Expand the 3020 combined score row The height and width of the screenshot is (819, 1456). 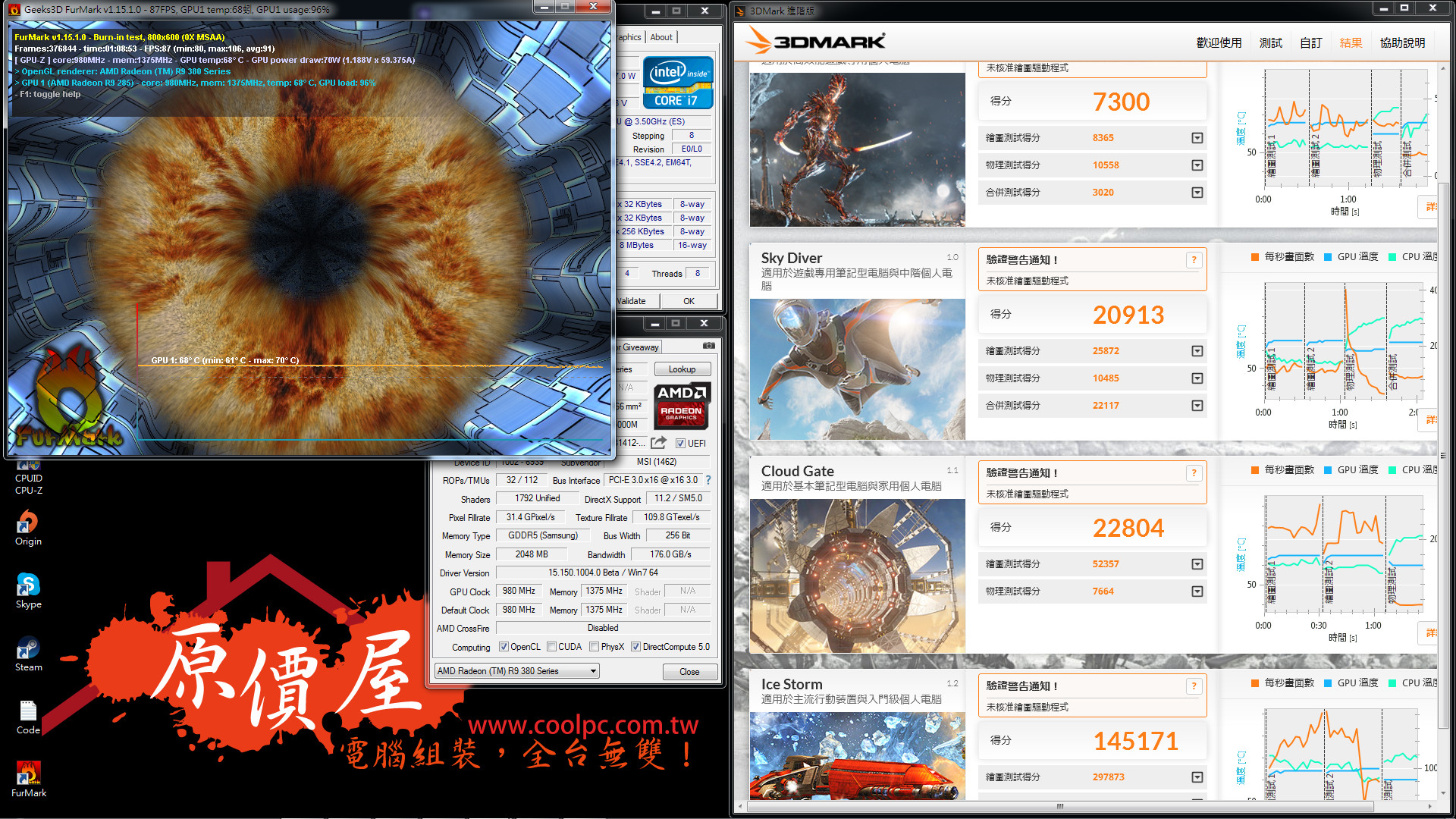click(x=1197, y=193)
